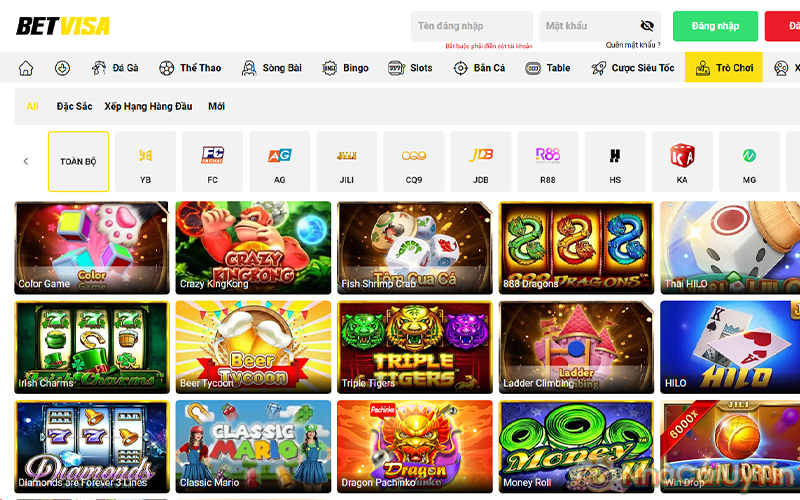Toggle password visibility eye icon
800x500 pixels.
coord(647,26)
